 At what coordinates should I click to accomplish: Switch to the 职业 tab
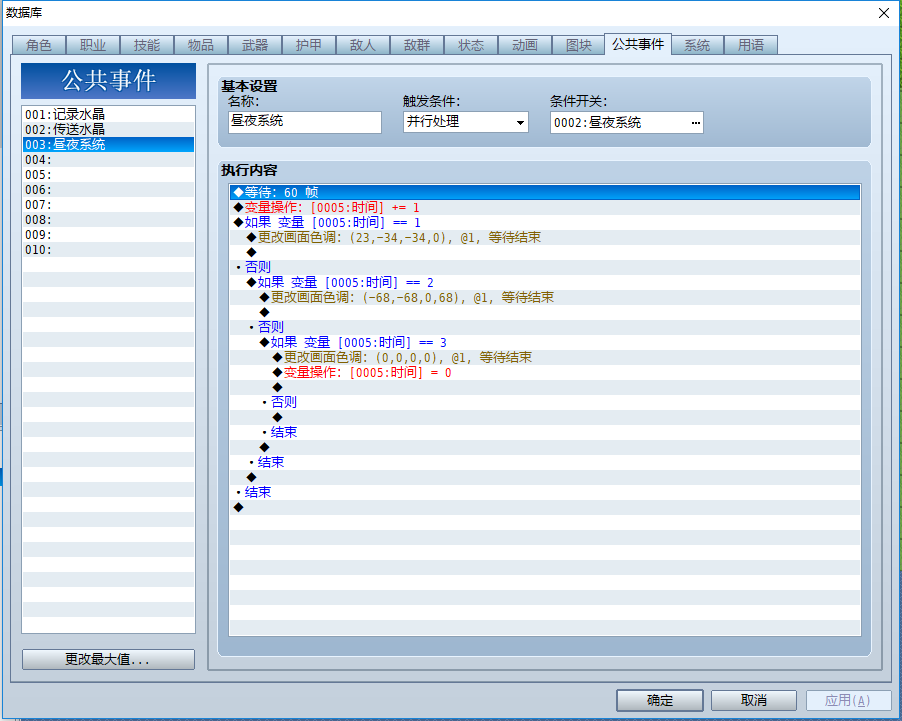[x=93, y=45]
